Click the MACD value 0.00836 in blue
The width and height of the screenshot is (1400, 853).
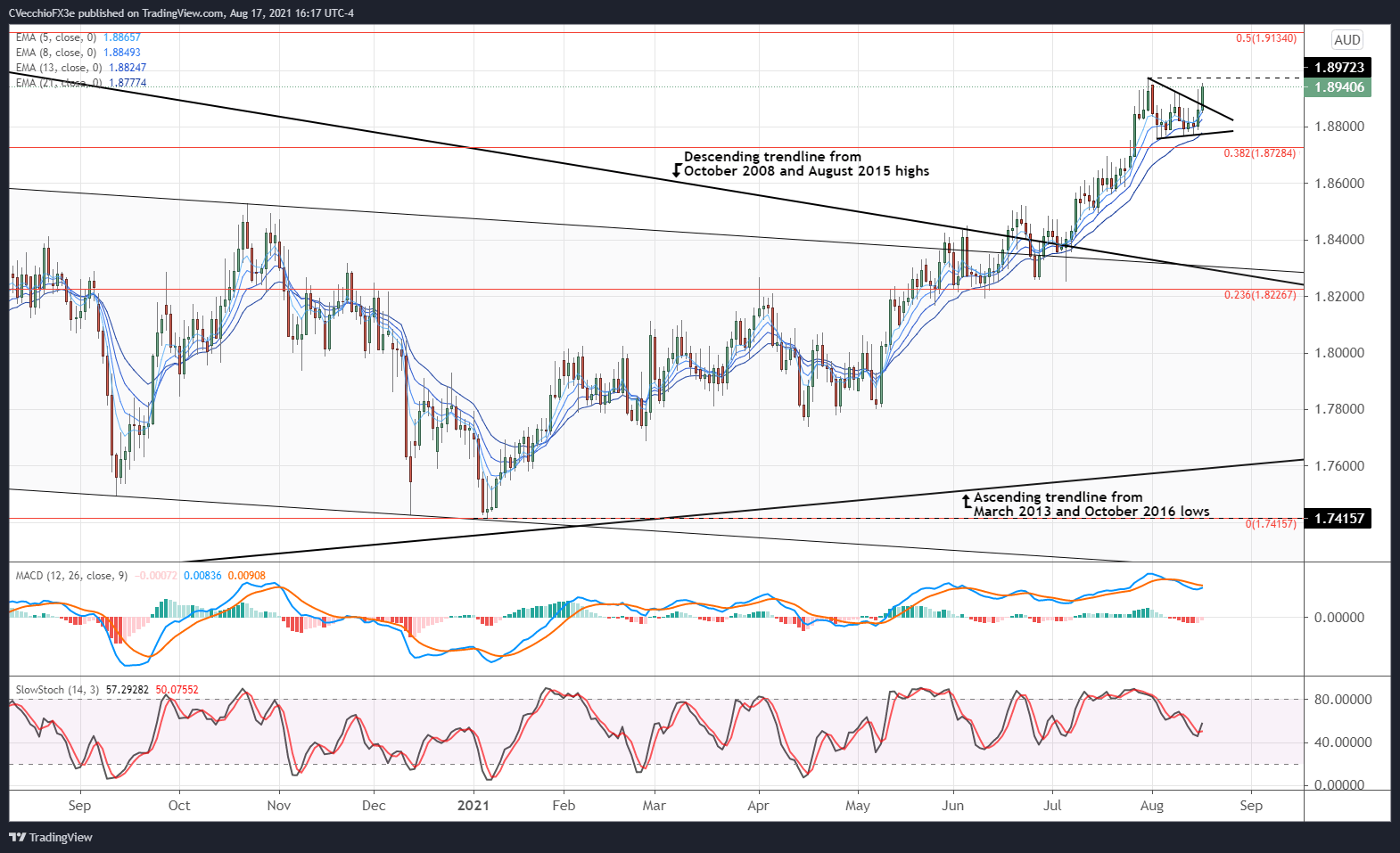tap(202, 576)
